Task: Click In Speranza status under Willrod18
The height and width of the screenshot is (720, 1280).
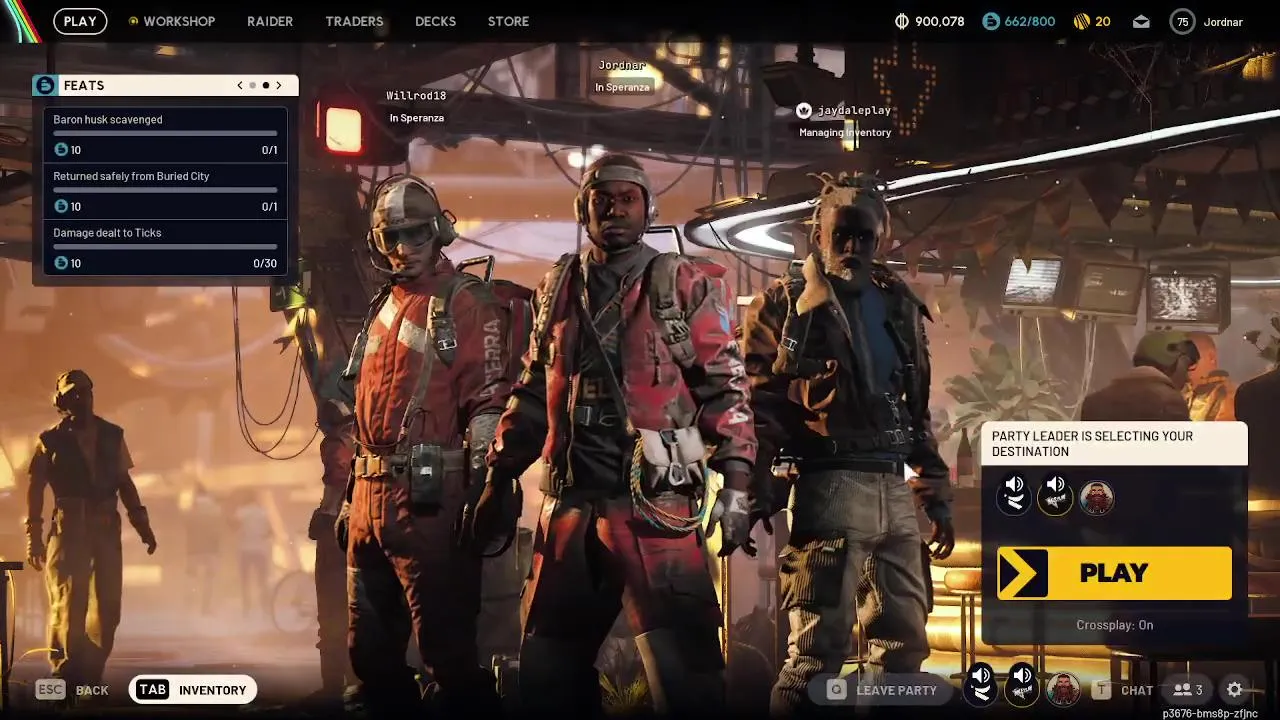Action: coord(417,118)
